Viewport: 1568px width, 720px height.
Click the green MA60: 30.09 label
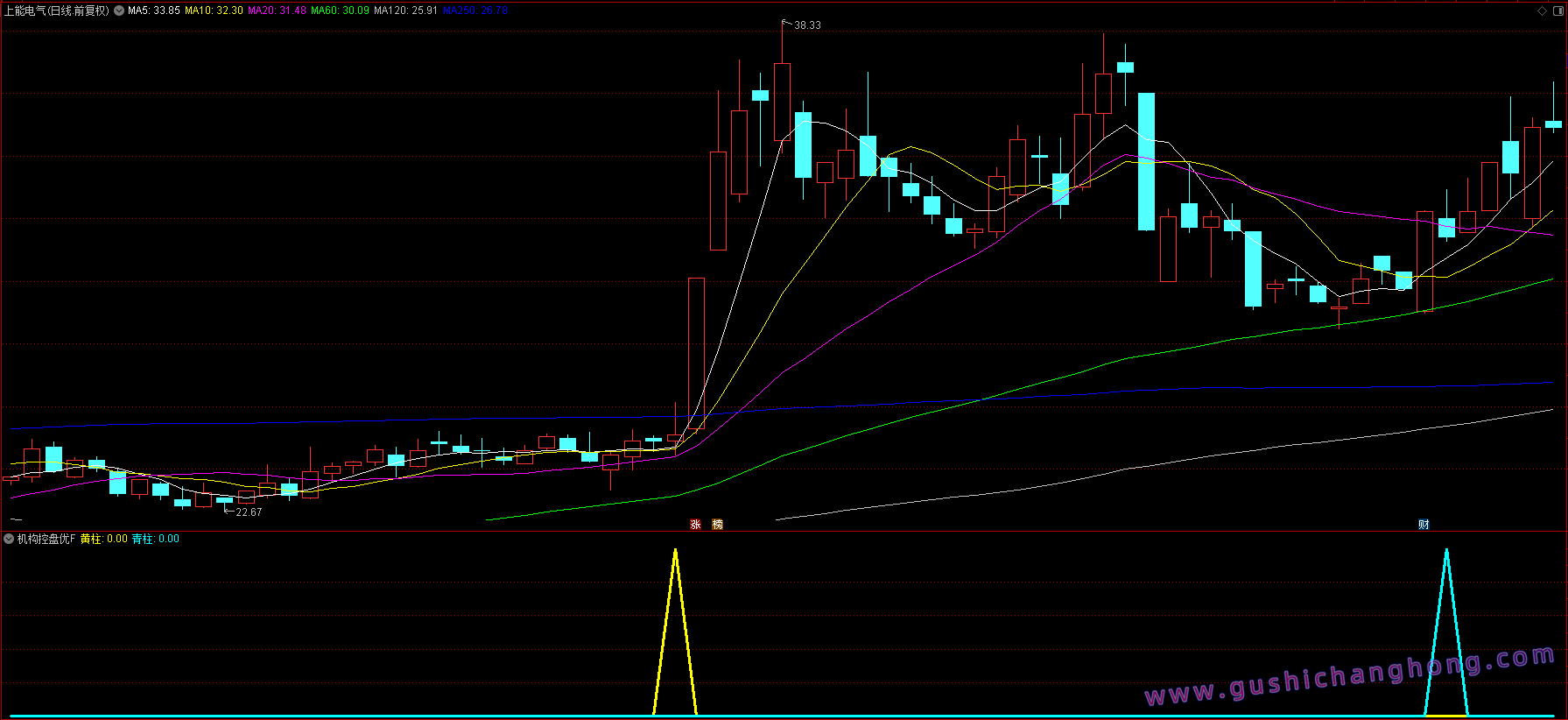tap(340, 11)
